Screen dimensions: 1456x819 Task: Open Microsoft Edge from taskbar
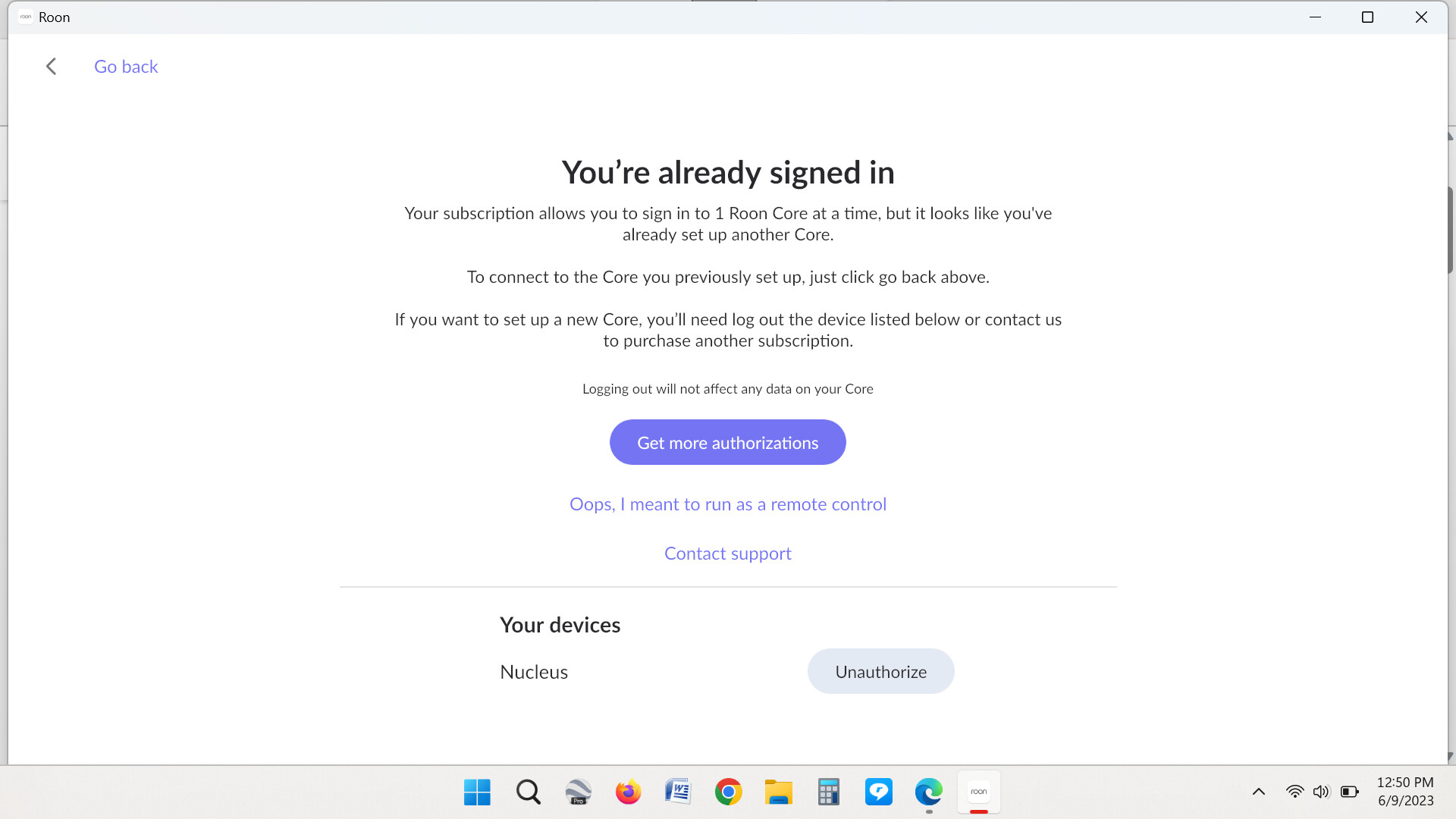pos(928,792)
